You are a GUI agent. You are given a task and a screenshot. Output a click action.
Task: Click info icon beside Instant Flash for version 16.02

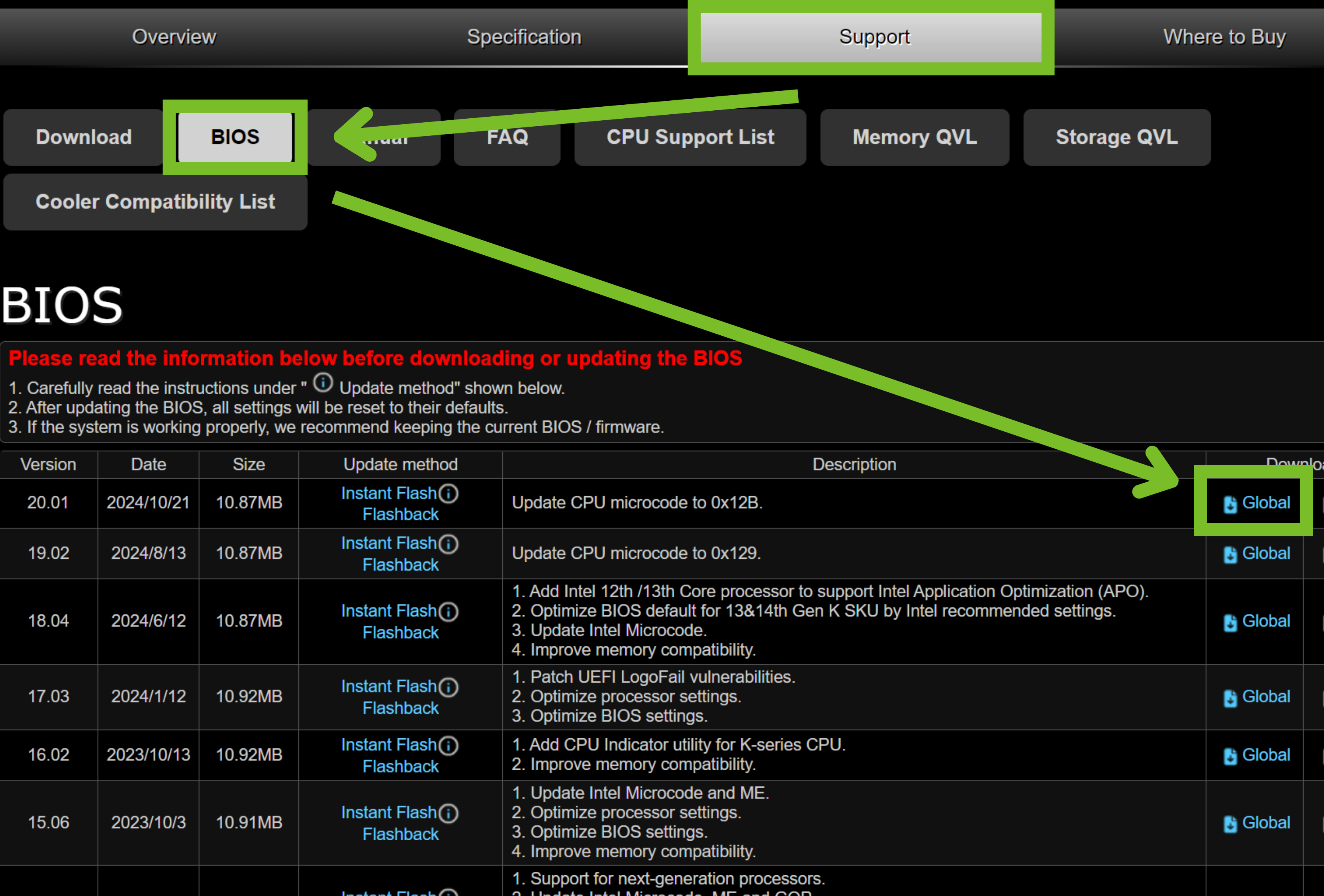point(449,745)
